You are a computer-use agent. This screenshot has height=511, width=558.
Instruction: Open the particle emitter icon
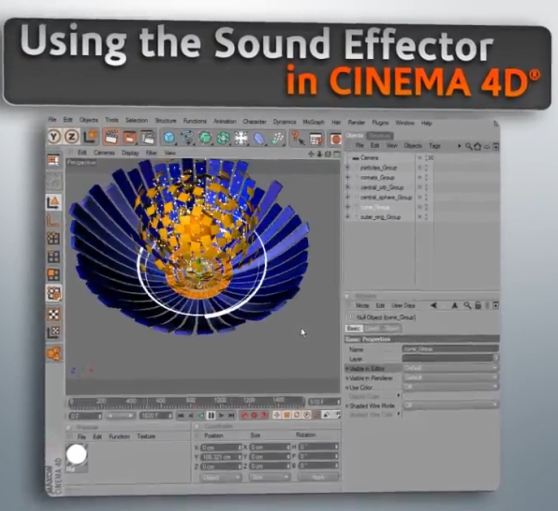pyautogui.click(x=277, y=138)
